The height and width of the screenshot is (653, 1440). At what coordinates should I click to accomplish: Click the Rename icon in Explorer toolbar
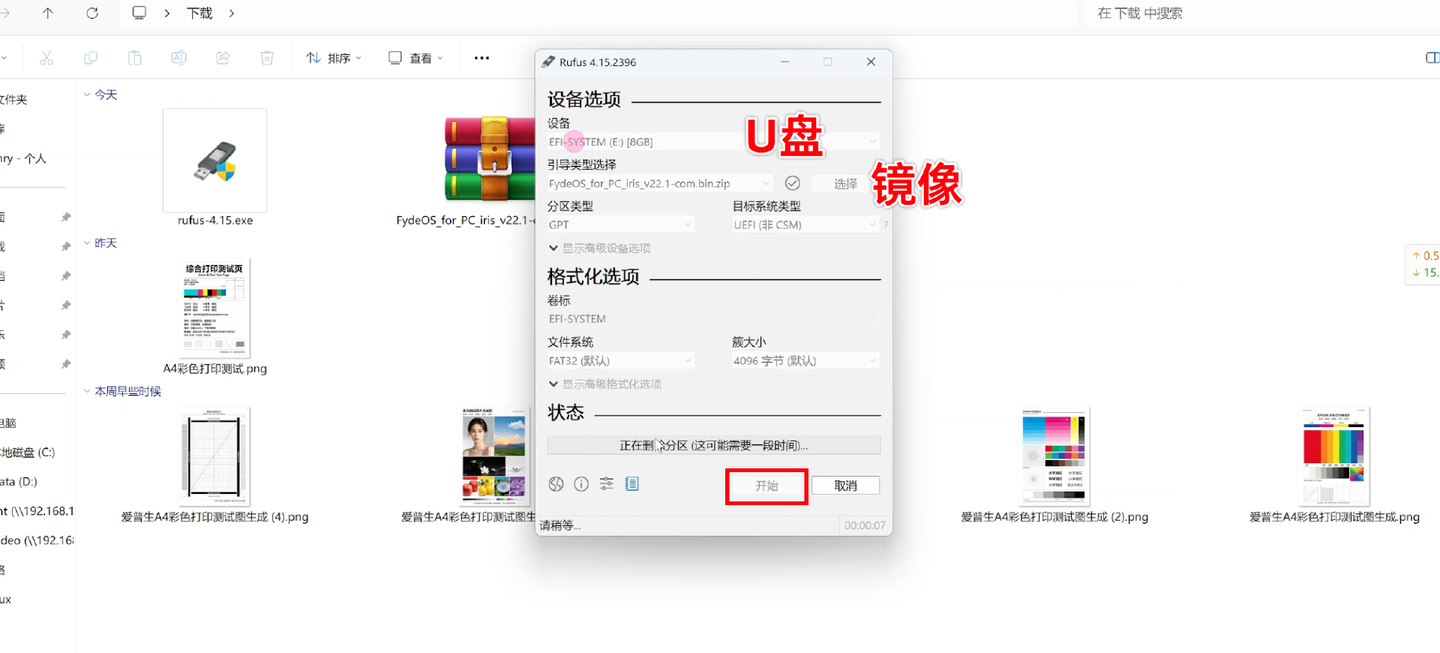tap(179, 58)
